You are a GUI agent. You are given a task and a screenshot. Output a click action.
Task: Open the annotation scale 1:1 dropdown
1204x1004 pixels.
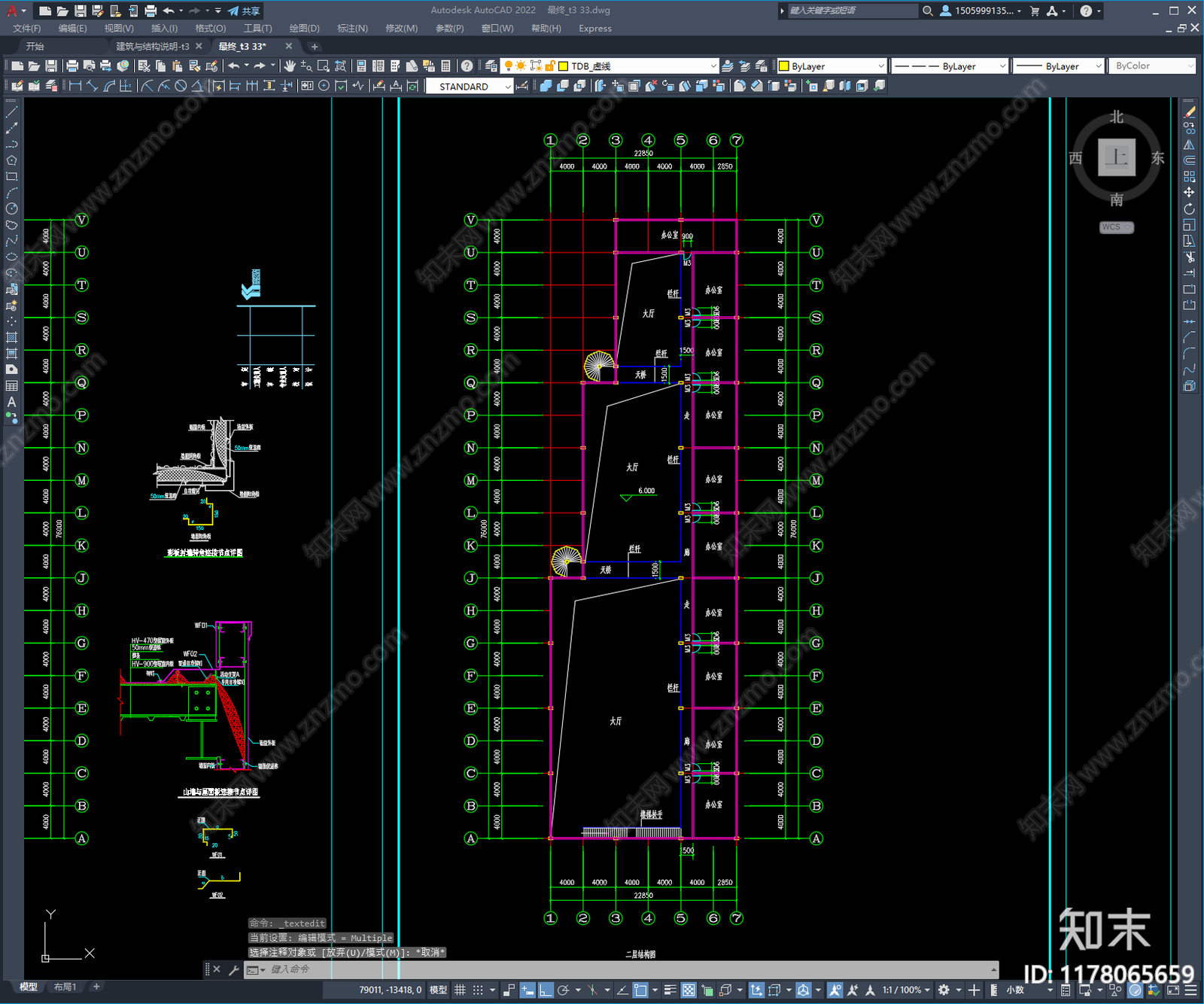click(906, 990)
